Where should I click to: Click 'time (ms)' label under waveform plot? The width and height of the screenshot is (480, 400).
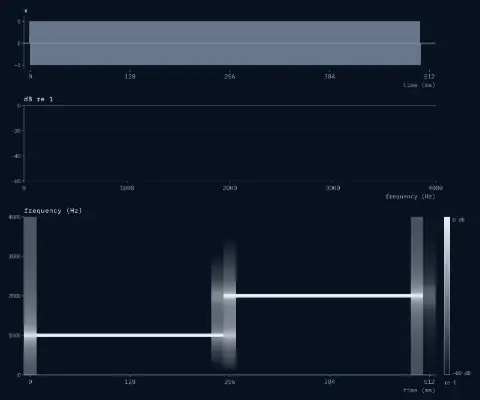419,85
